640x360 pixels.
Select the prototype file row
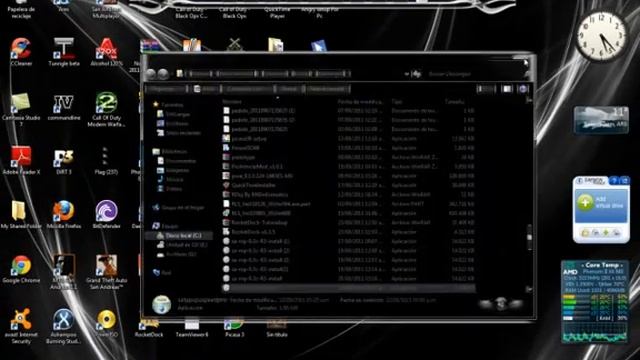(349, 157)
